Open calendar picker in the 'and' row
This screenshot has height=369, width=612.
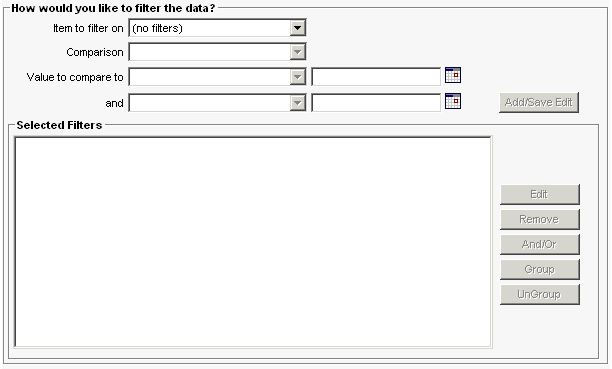pos(453,101)
